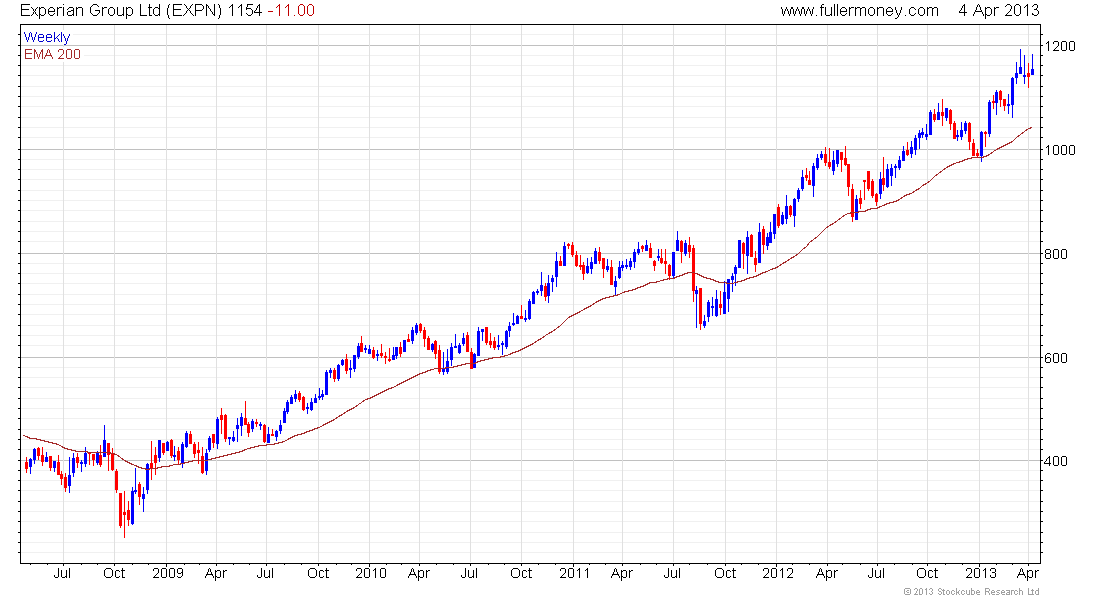
Task: Click the chart title 'Experian Group Ltd (EXPN)'
Action: tap(121, 11)
